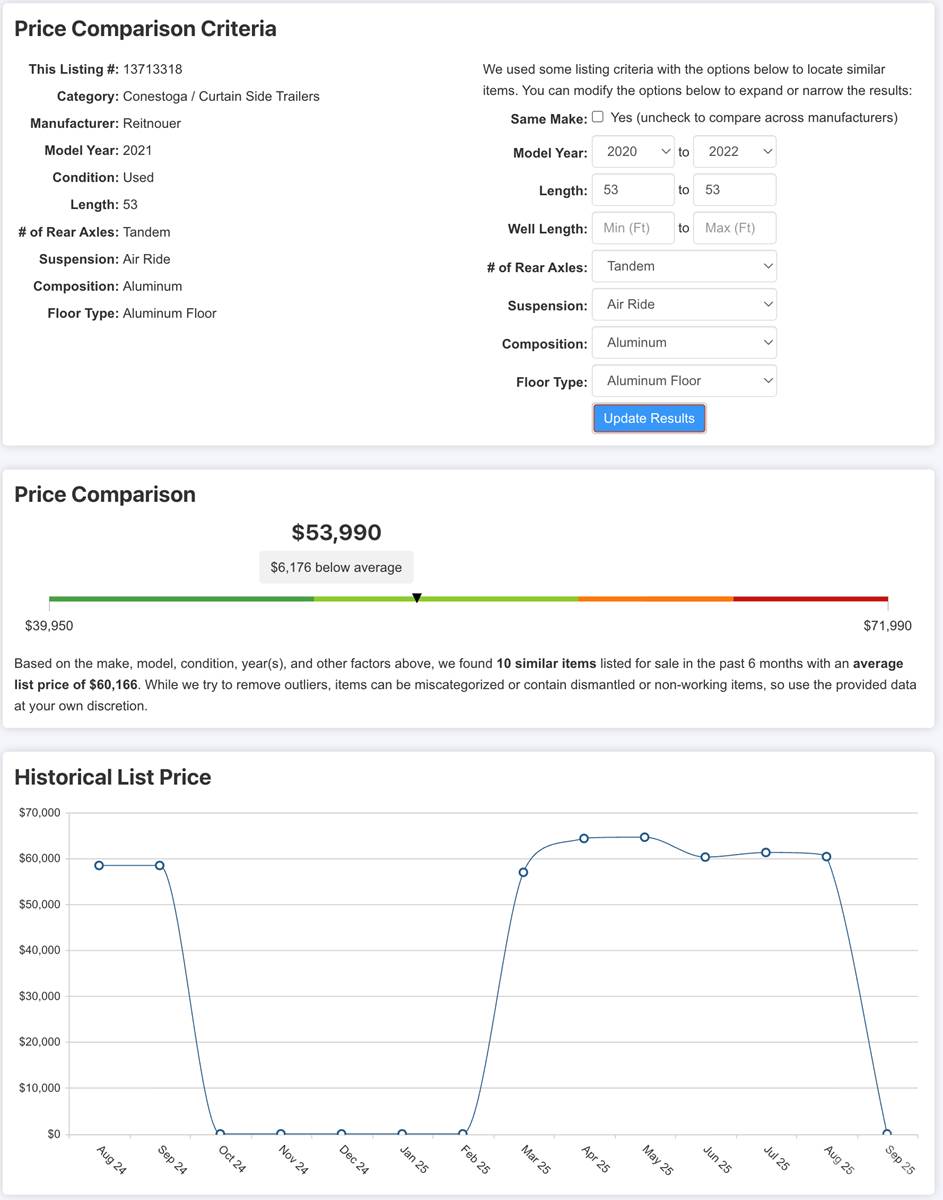Click the Nov 24 data point at $0
Viewport: 943px width, 1200px height.
(281, 1134)
